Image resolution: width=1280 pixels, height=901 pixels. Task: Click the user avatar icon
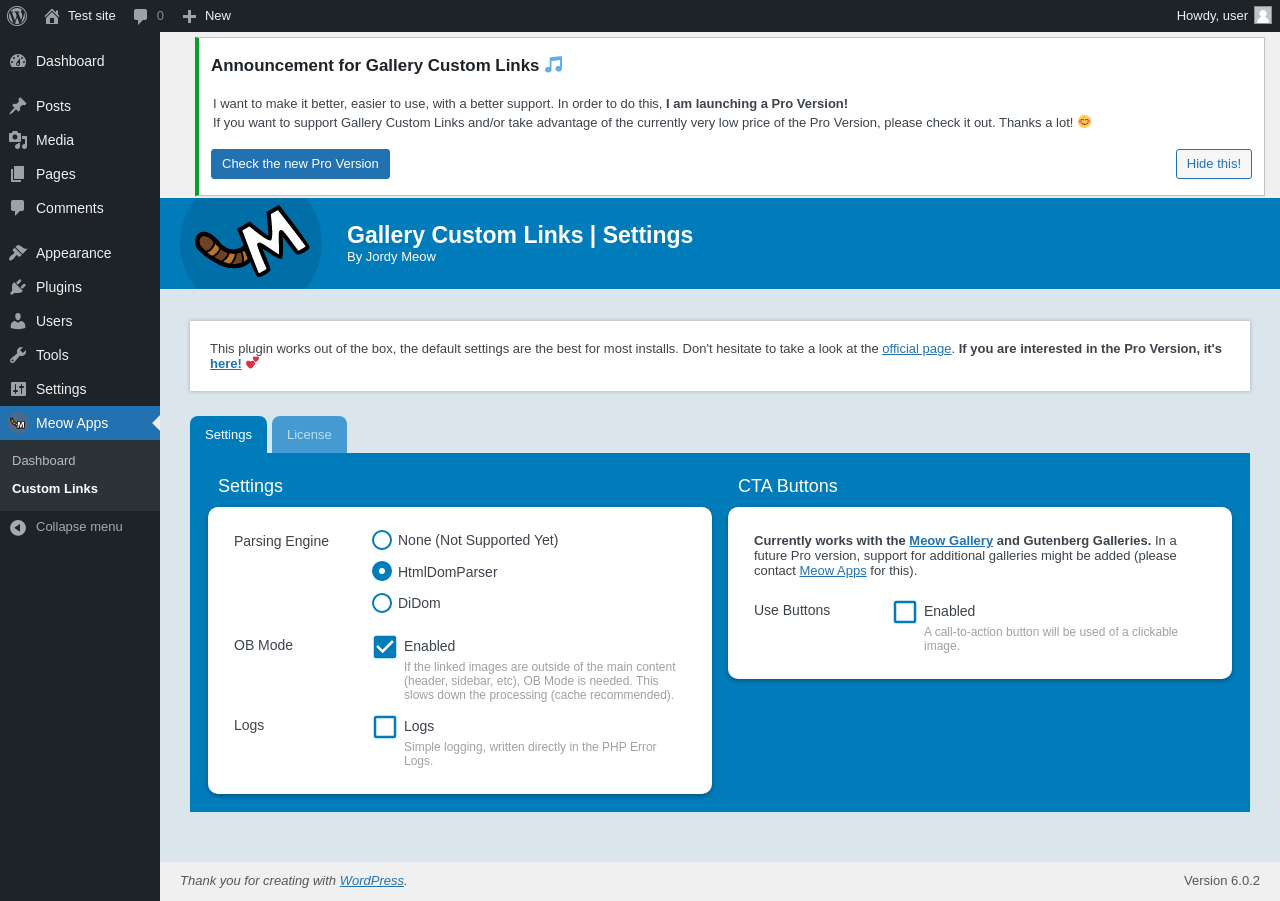click(x=1263, y=15)
